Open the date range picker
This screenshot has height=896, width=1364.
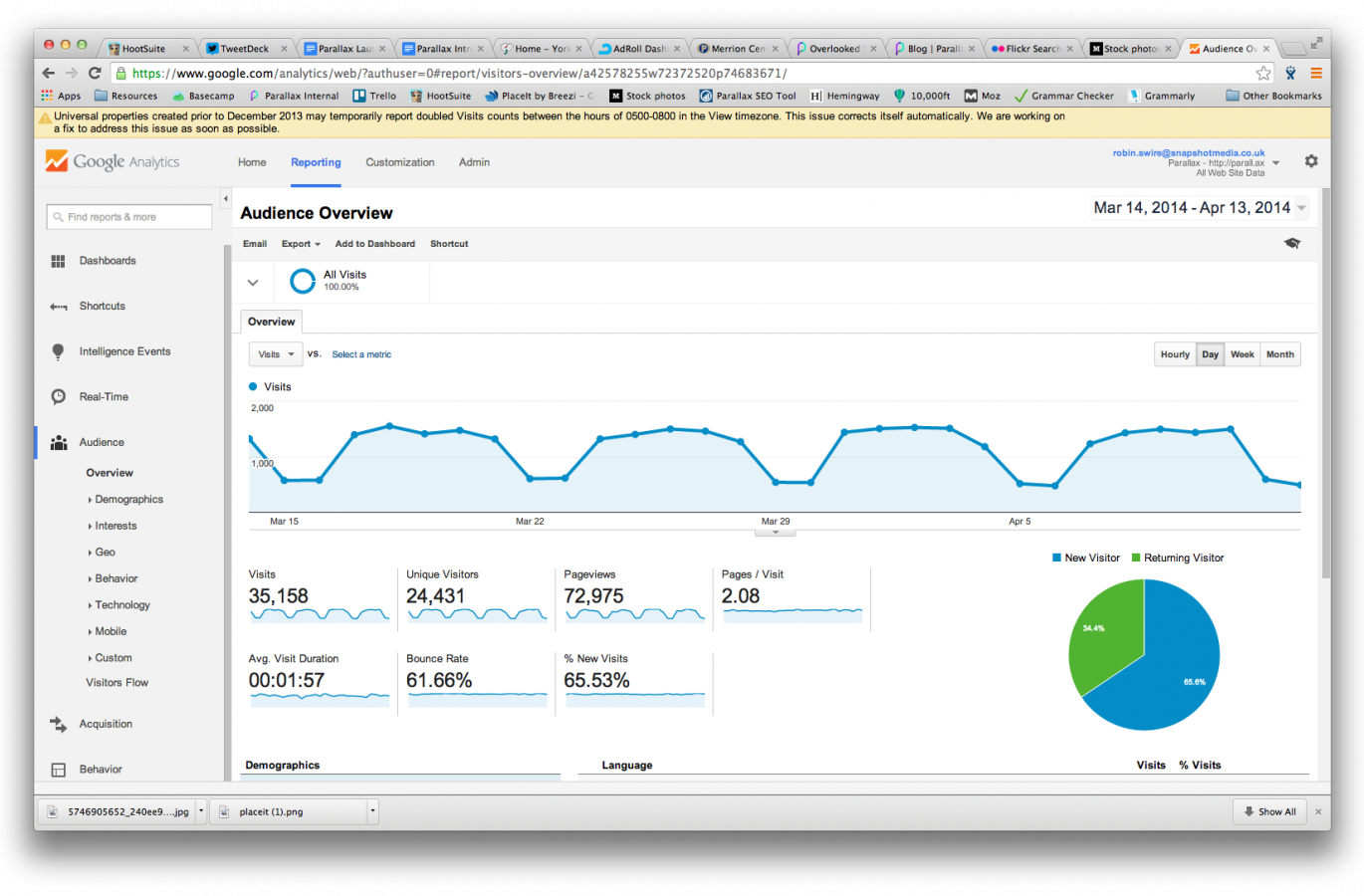[x=1200, y=208]
